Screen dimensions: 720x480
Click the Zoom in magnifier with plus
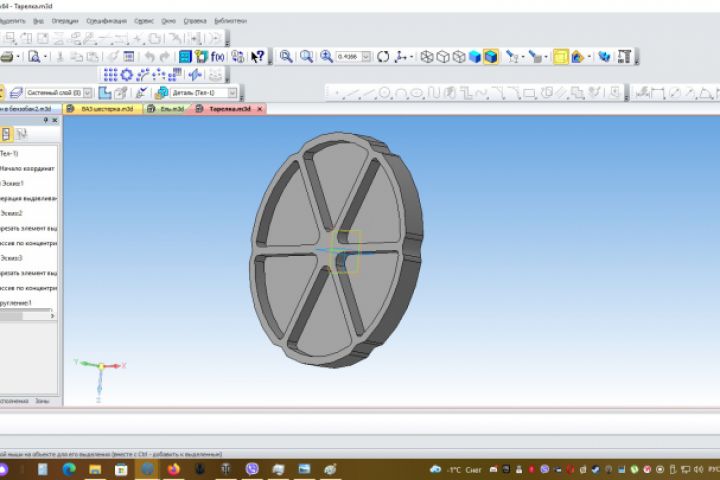tap(326, 57)
